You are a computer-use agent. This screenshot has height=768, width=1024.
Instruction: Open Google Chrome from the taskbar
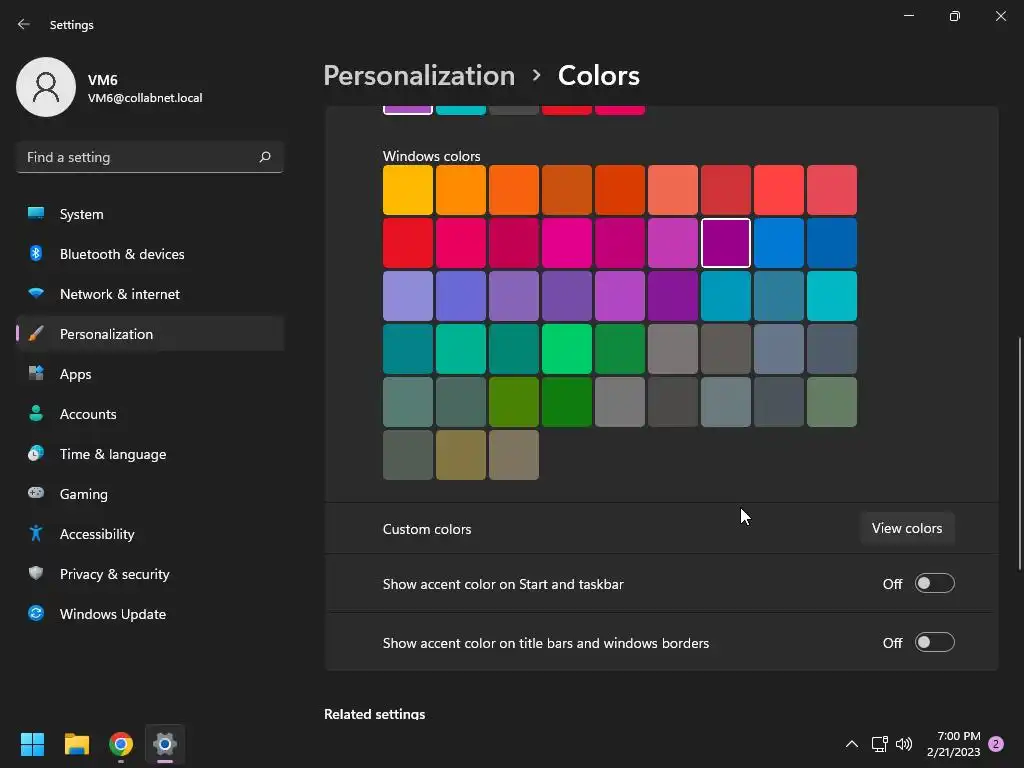click(x=121, y=744)
